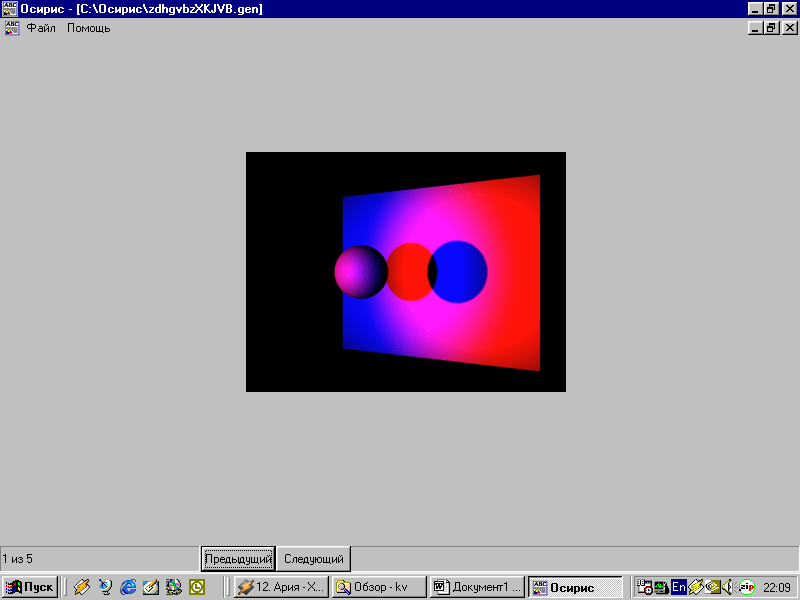Click the Осирис document icon beside the Файл menu
800x600 pixels.
tap(12, 28)
